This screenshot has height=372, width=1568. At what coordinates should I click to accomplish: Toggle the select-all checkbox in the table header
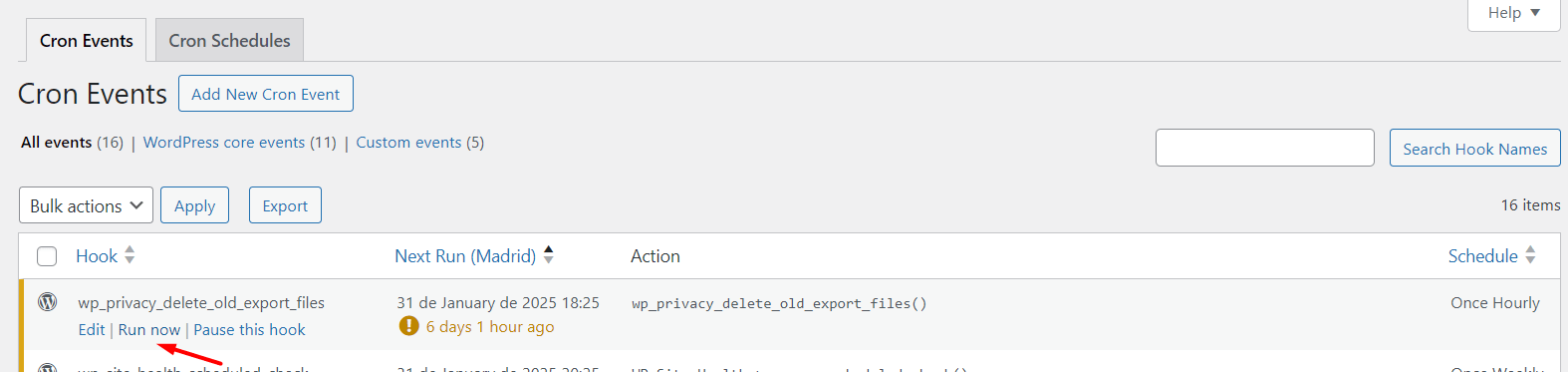pos(47,256)
